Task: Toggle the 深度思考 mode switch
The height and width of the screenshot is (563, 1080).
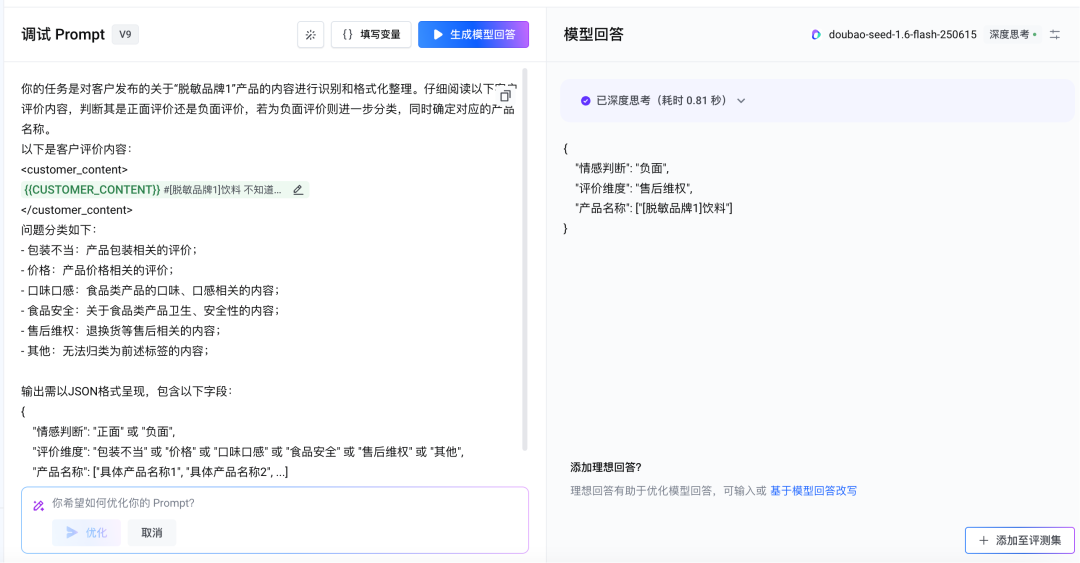Action: point(1013,35)
